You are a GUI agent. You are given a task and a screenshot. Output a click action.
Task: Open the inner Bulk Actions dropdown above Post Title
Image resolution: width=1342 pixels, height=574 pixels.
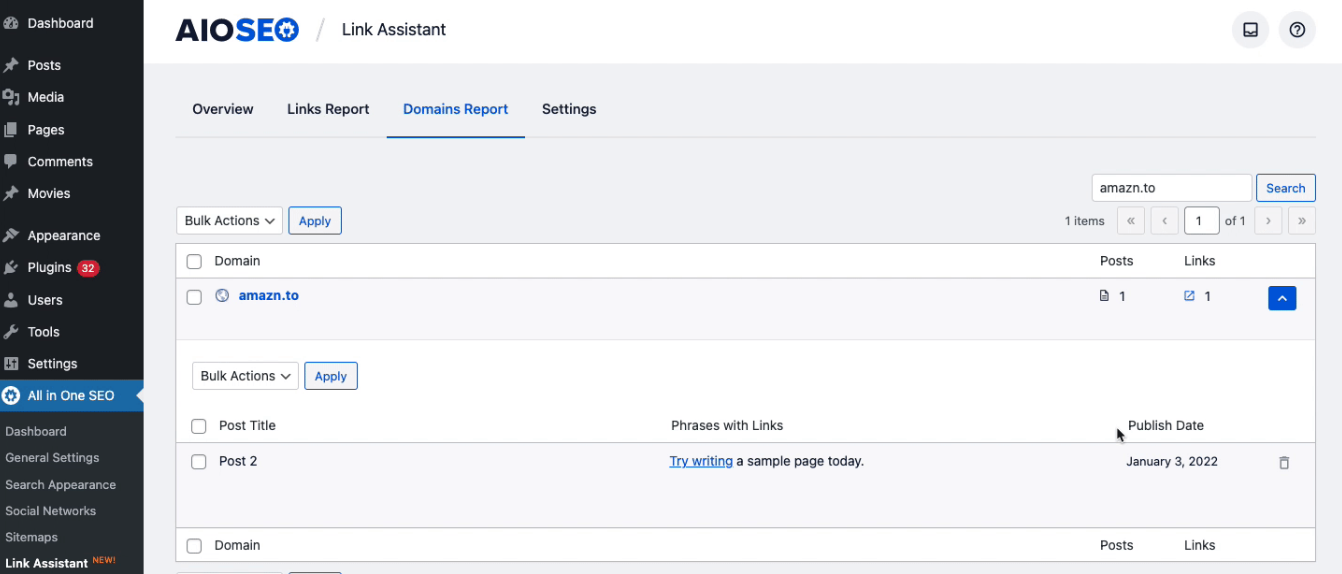[x=246, y=376]
